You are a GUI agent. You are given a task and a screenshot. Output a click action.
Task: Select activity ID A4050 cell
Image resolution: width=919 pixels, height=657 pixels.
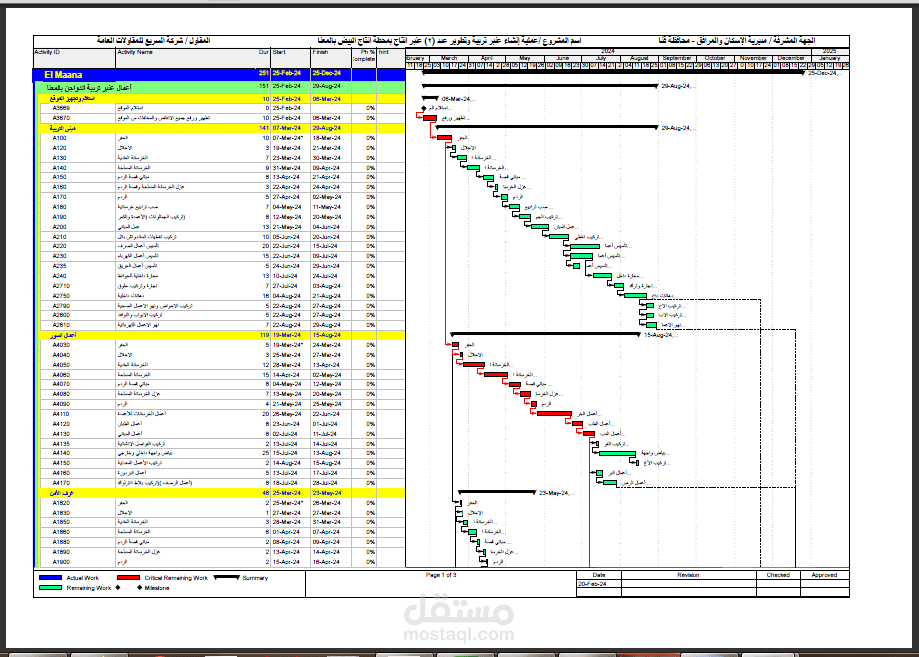61,365
